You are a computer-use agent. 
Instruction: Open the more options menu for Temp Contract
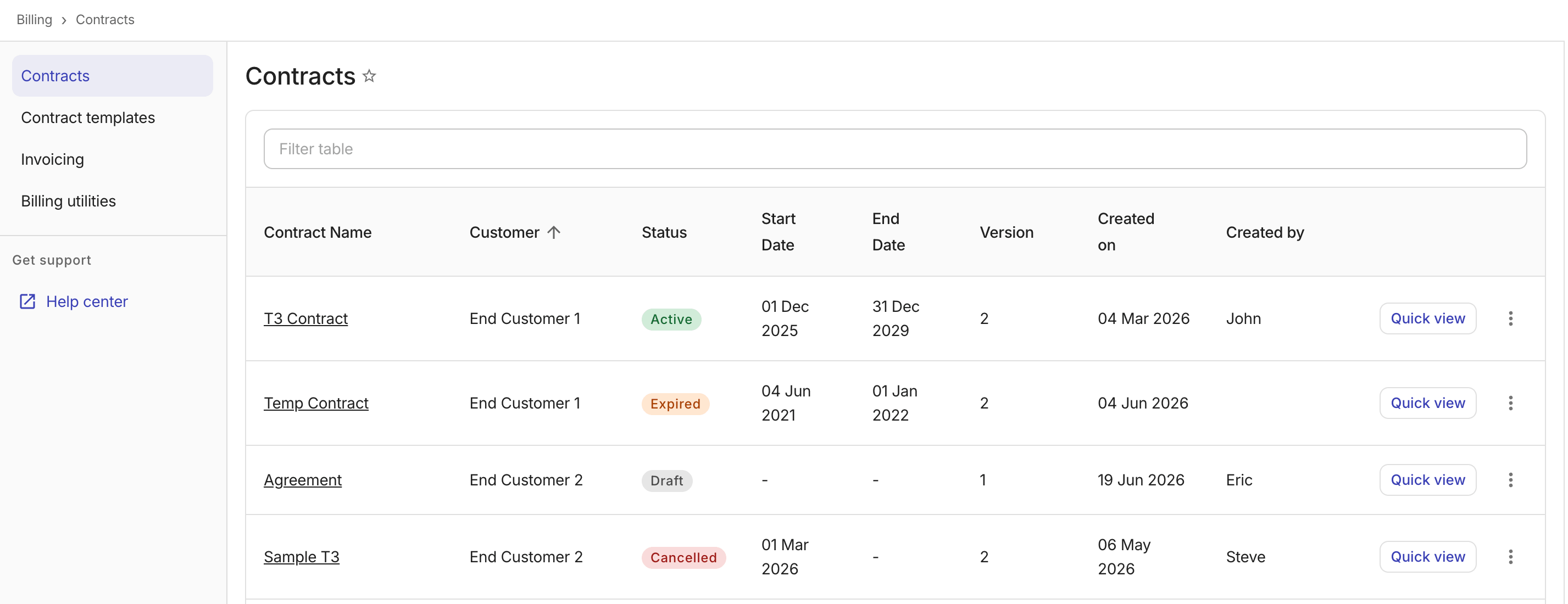pos(1510,403)
